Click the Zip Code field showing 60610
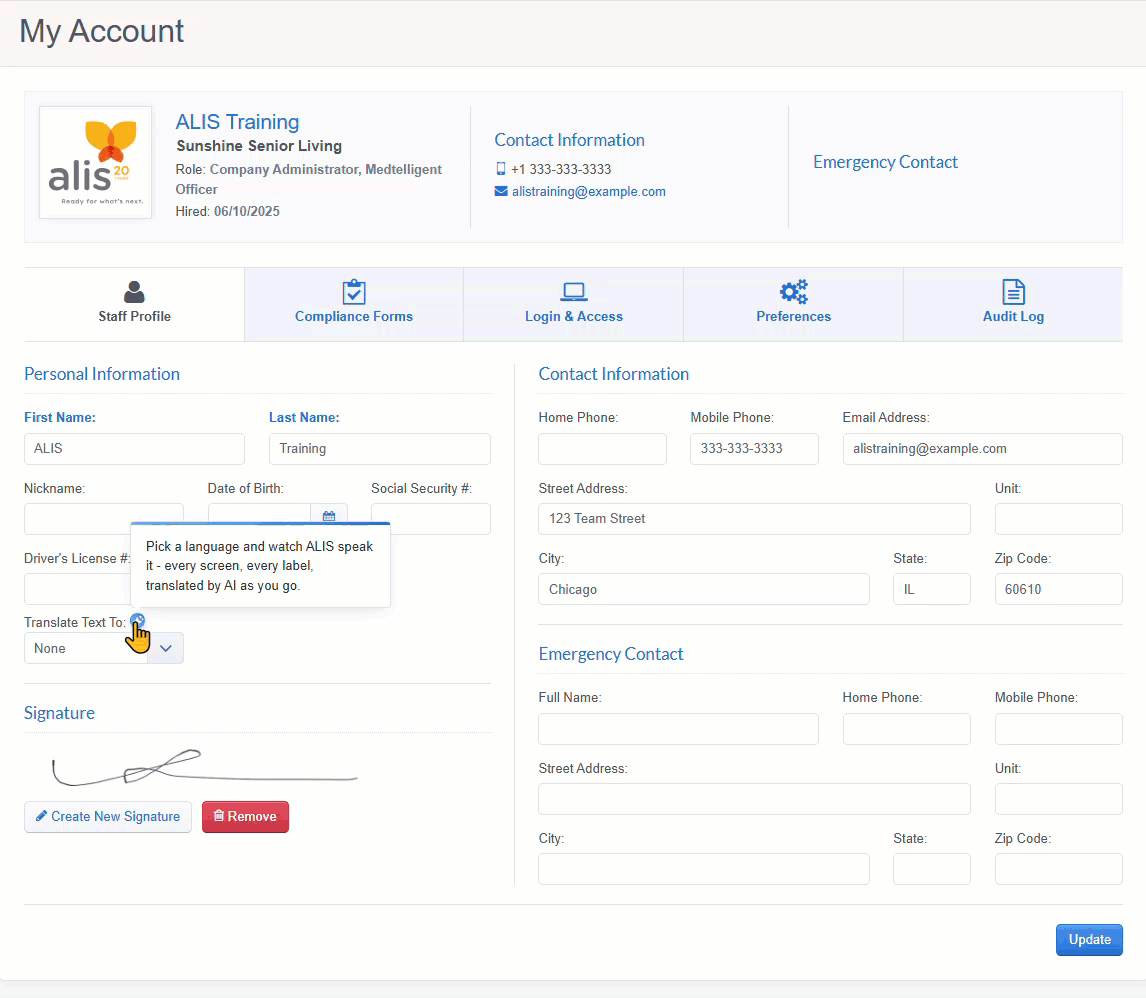The width and height of the screenshot is (1146, 998). coord(1058,589)
